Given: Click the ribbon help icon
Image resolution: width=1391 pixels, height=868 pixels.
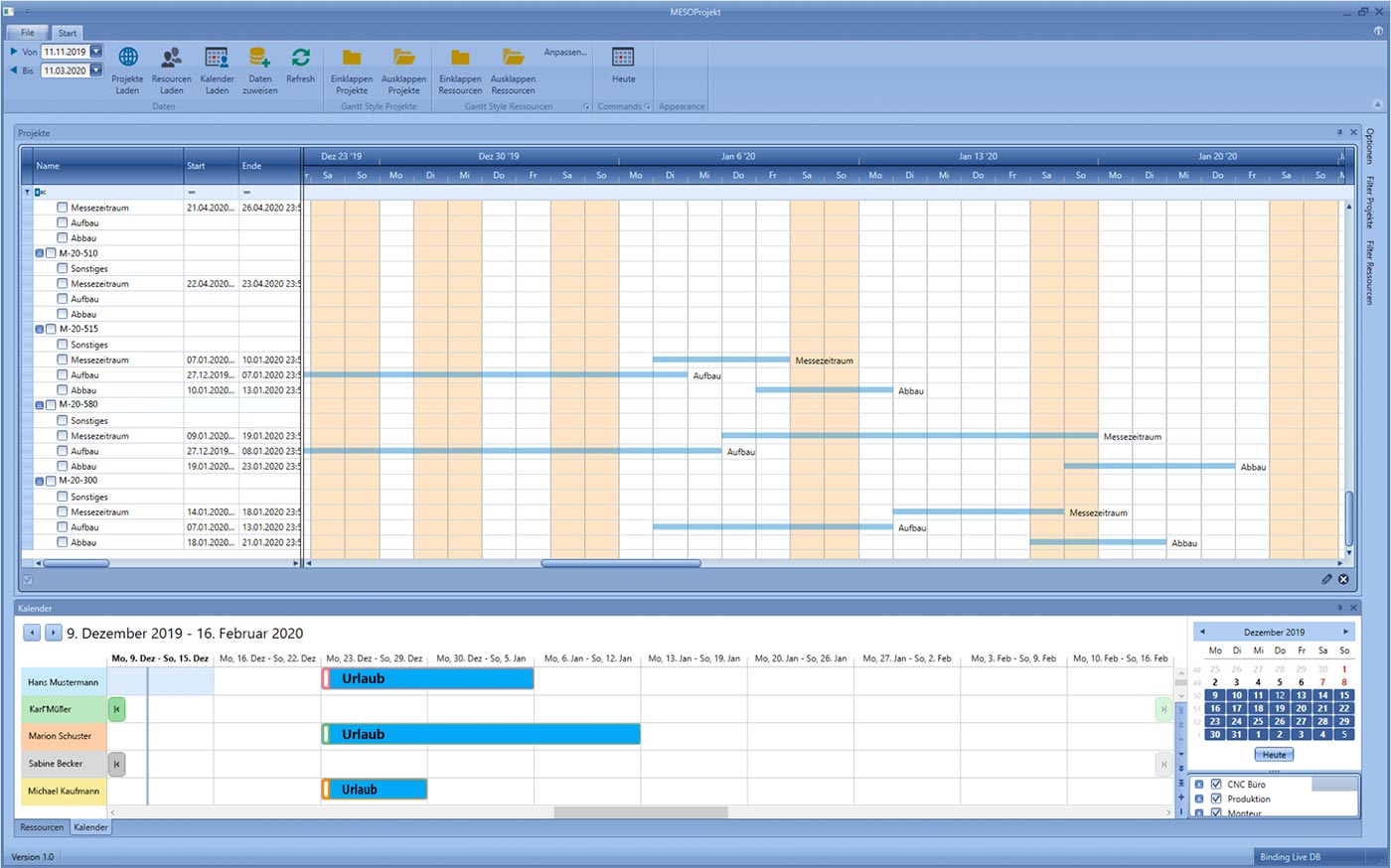Looking at the screenshot, I should point(1379,32).
